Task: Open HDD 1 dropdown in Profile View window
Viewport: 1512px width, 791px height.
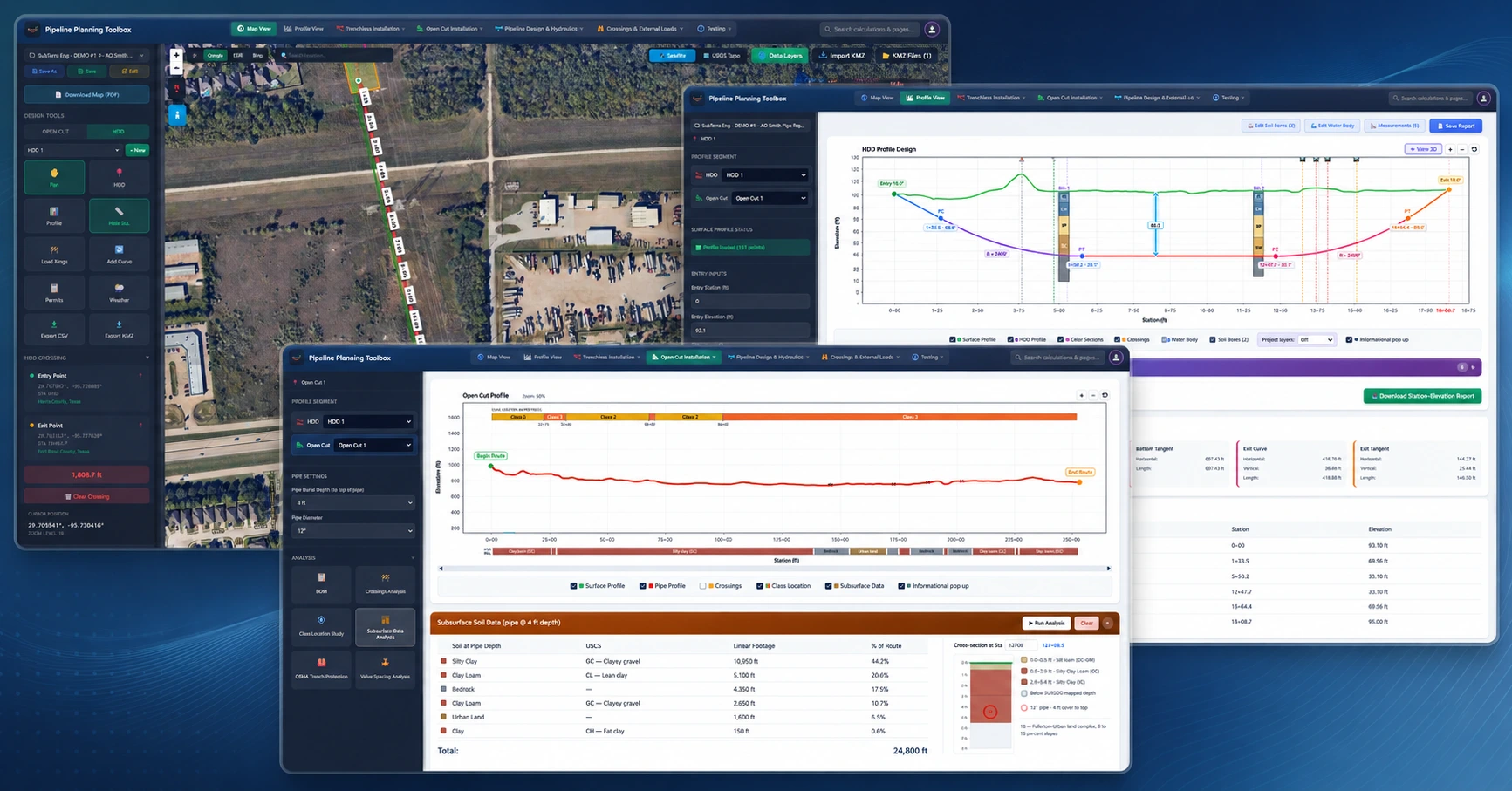Action: coord(766,174)
